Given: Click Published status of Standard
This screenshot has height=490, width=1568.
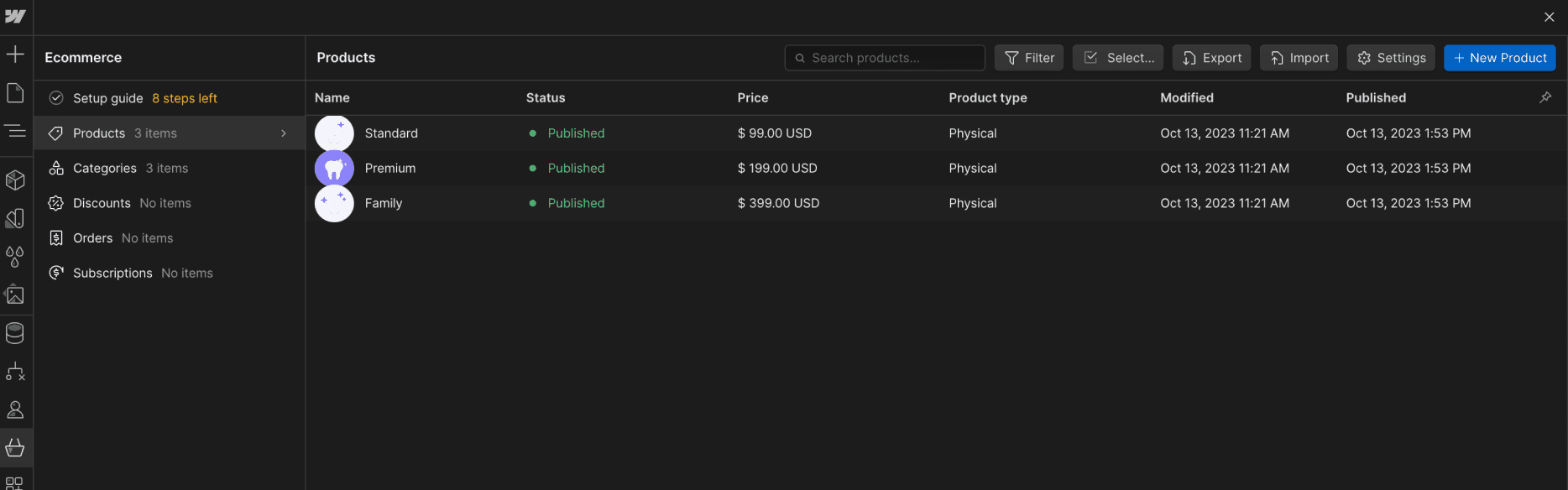Looking at the screenshot, I should pos(576,133).
